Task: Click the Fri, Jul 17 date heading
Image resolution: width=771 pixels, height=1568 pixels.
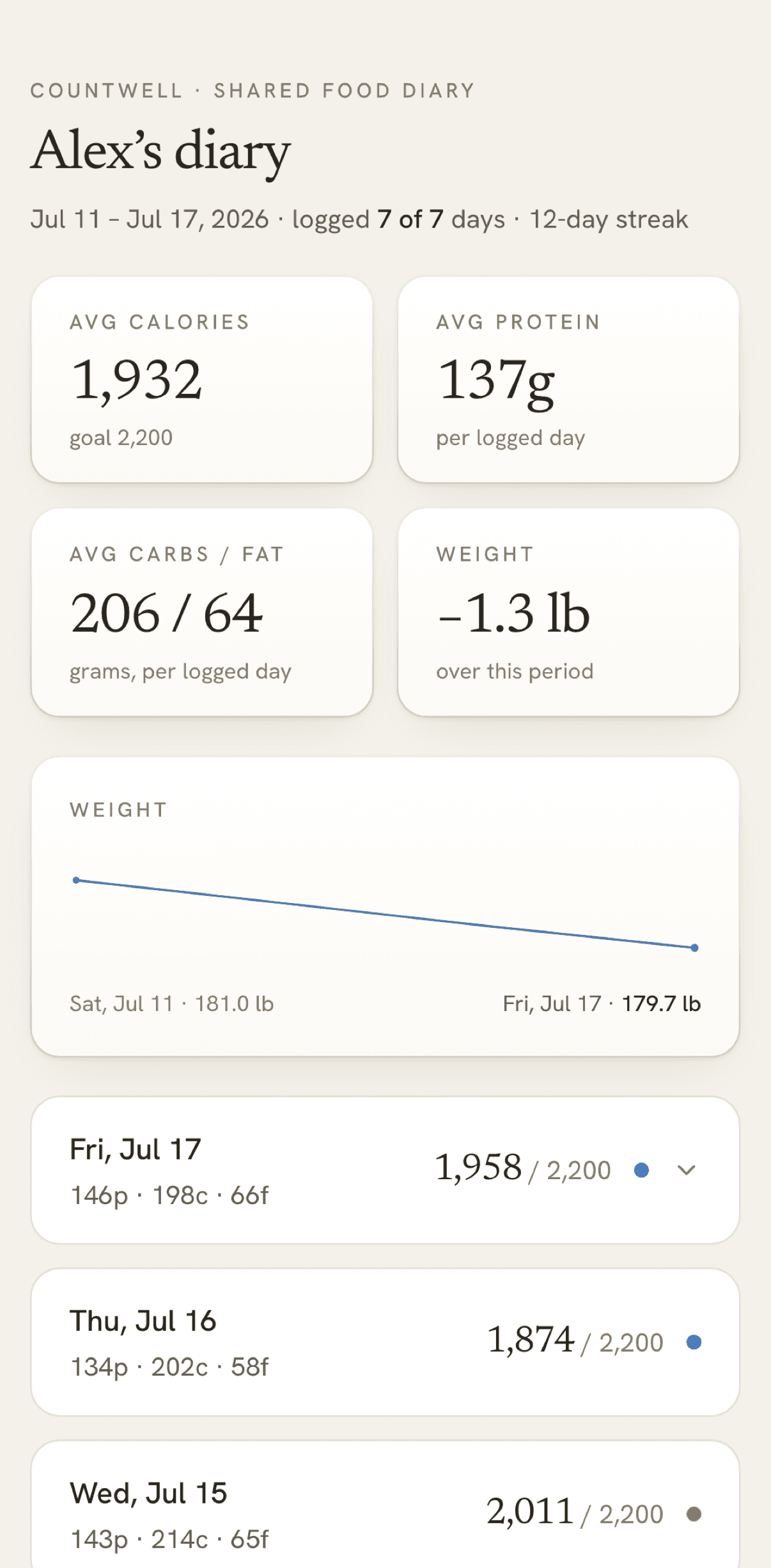Action: click(x=136, y=1149)
